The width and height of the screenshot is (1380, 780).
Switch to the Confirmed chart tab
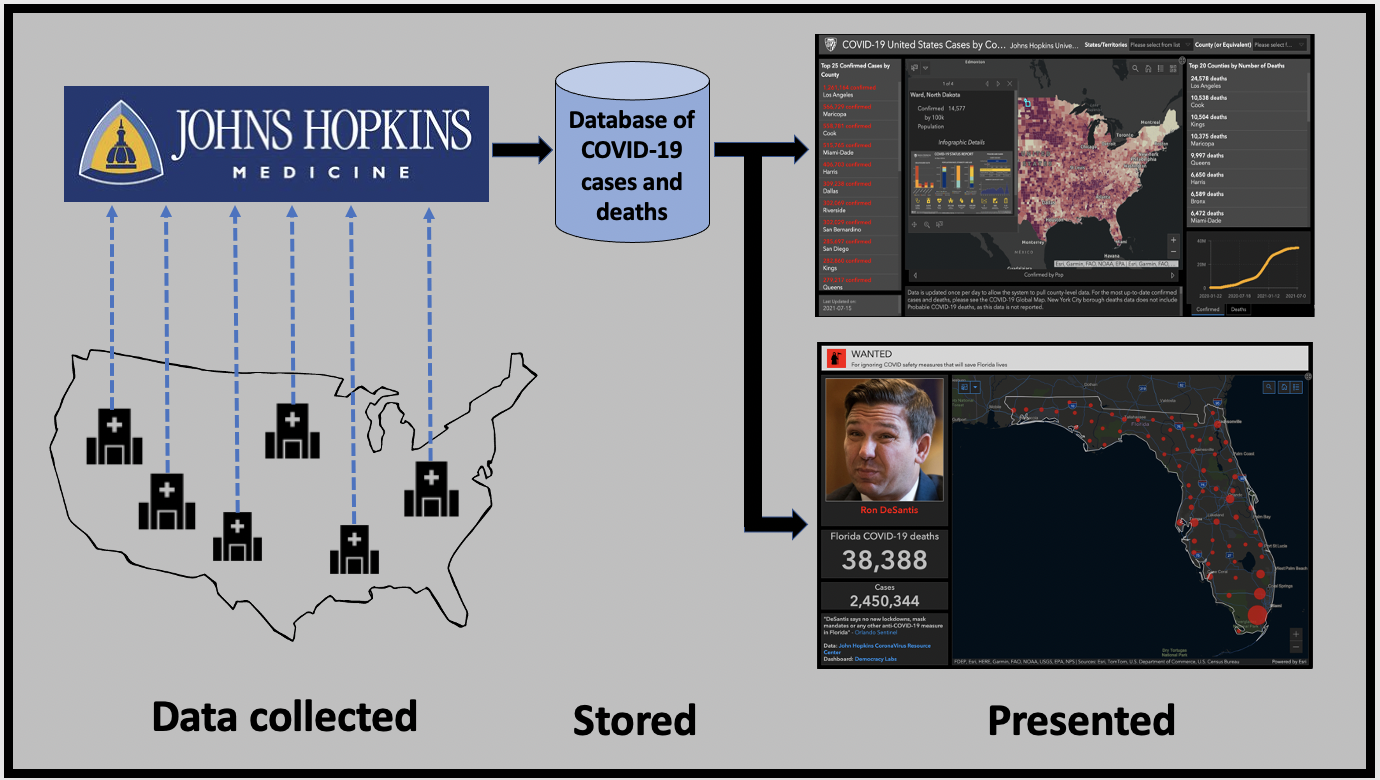point(1207,310)
